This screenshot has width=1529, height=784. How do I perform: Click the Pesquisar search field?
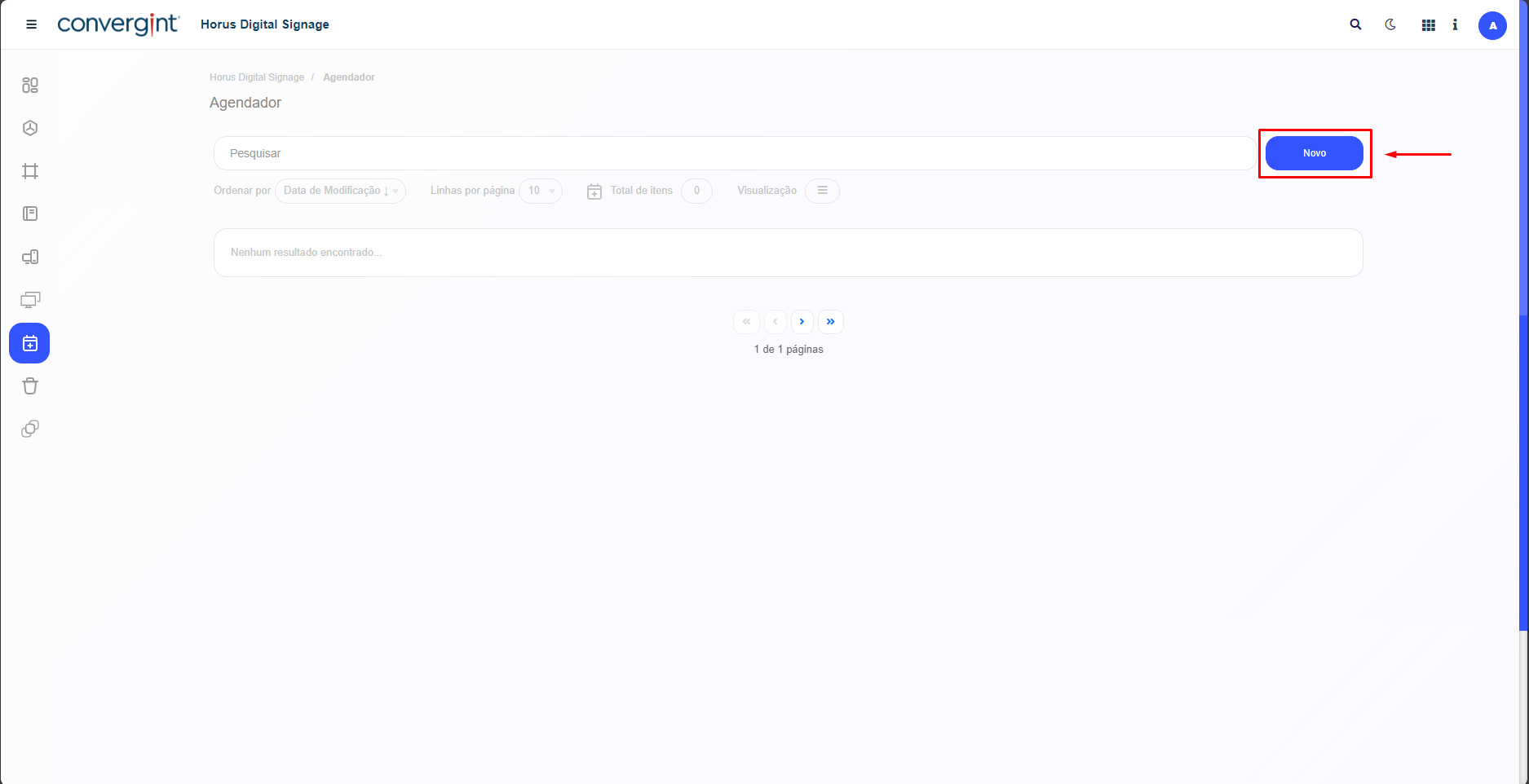coord(734,153)
